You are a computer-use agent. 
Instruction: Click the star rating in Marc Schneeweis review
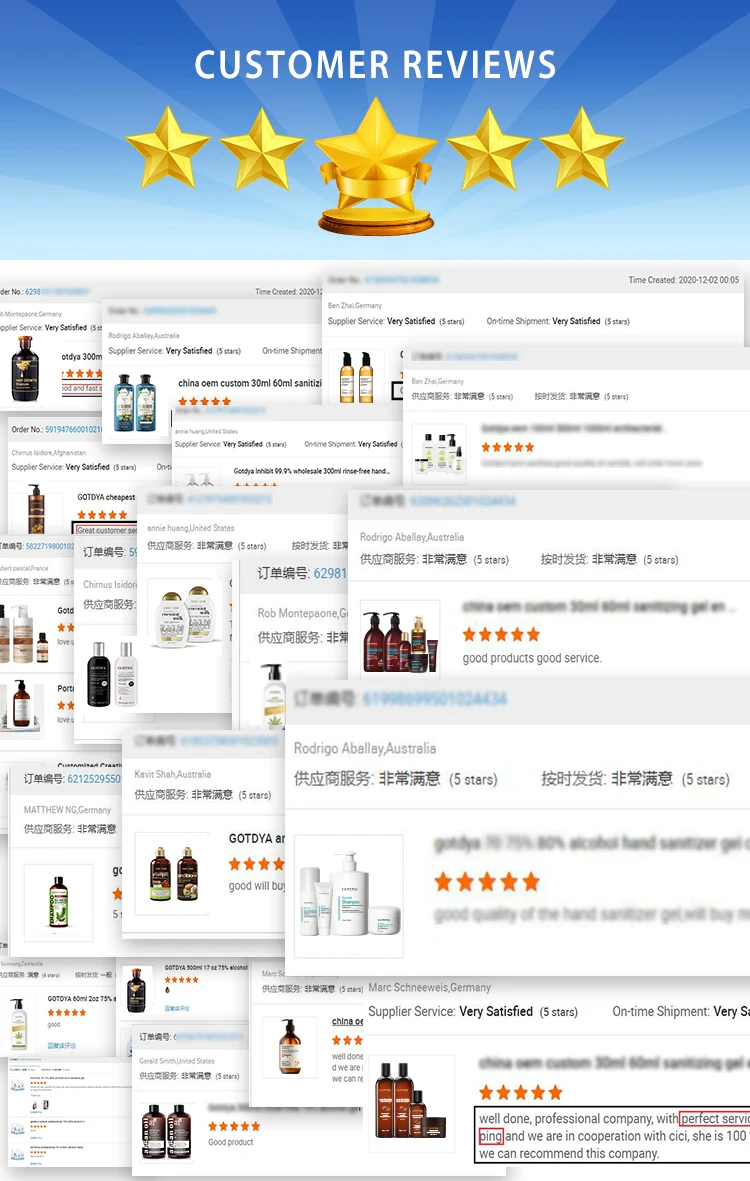coord(521,1092)
